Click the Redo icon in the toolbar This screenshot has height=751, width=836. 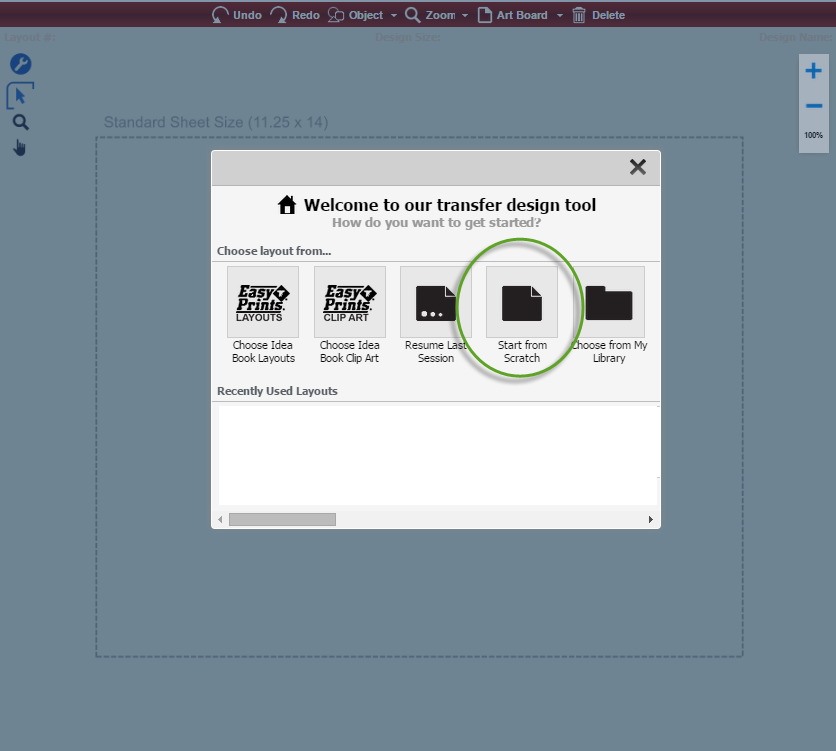[x=278, y=15]
